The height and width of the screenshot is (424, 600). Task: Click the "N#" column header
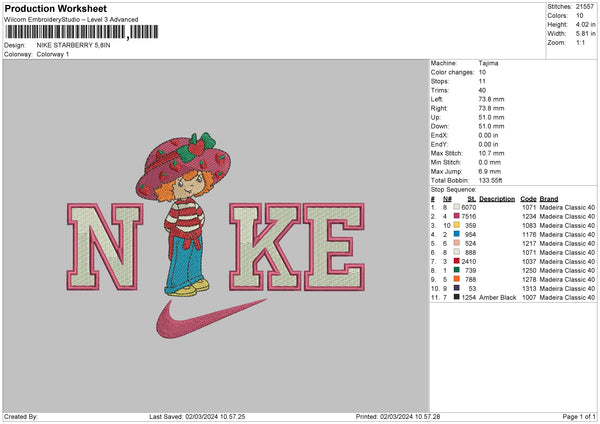tap(447, 199)
